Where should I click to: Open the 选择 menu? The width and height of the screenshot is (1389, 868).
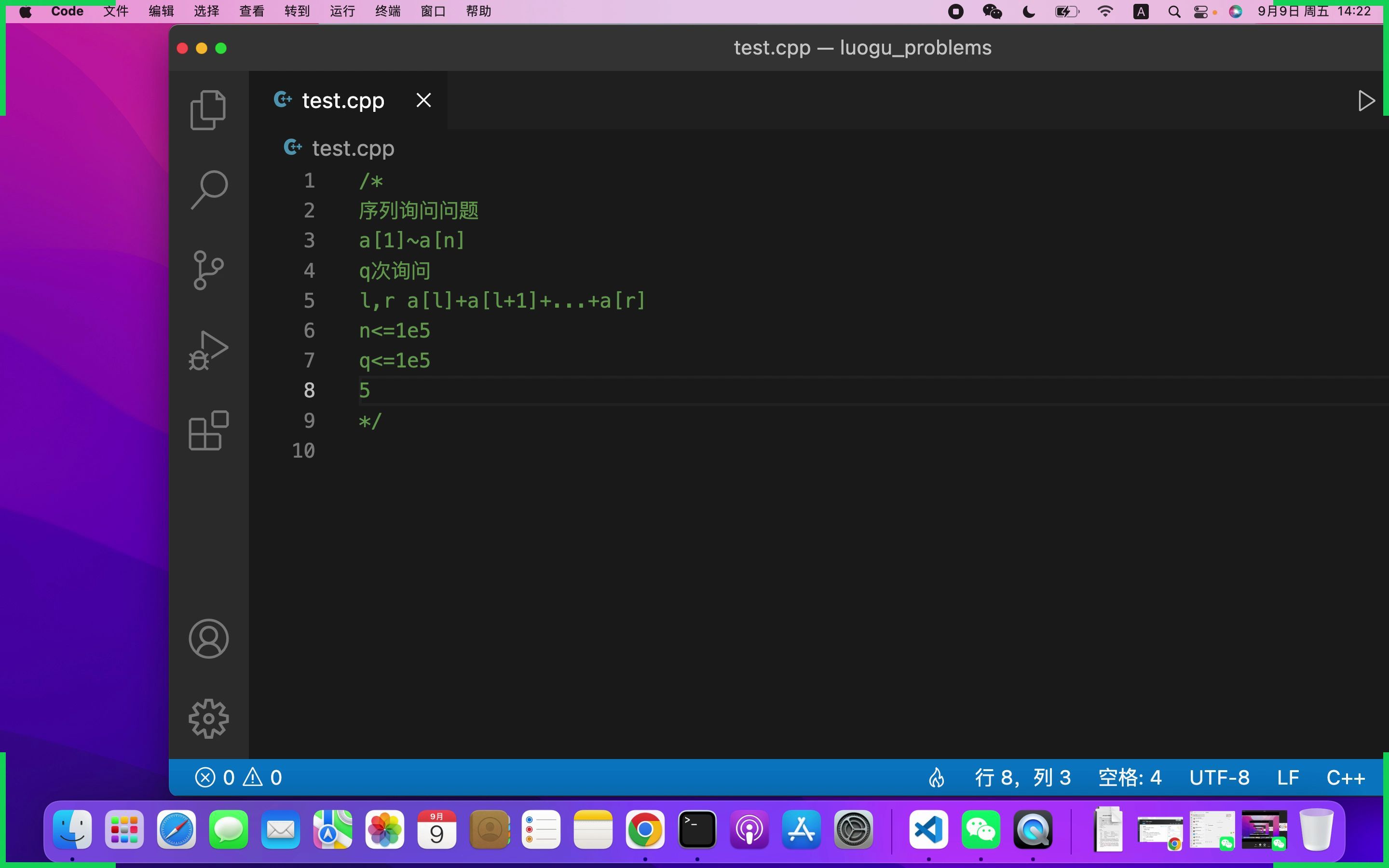point(206,12)
